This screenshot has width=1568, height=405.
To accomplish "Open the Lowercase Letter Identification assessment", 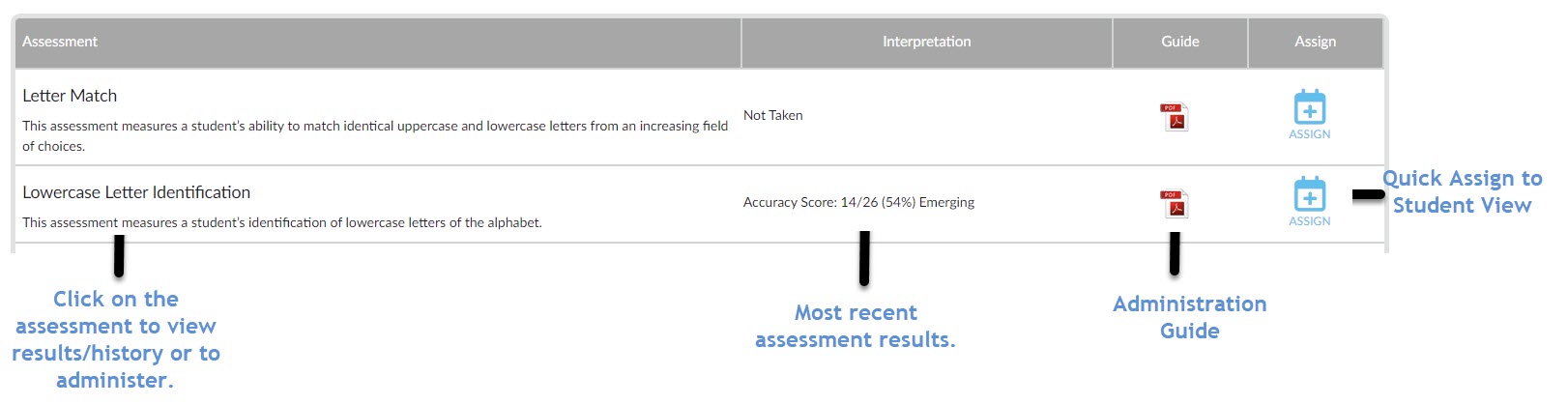I will click(136, 192).
